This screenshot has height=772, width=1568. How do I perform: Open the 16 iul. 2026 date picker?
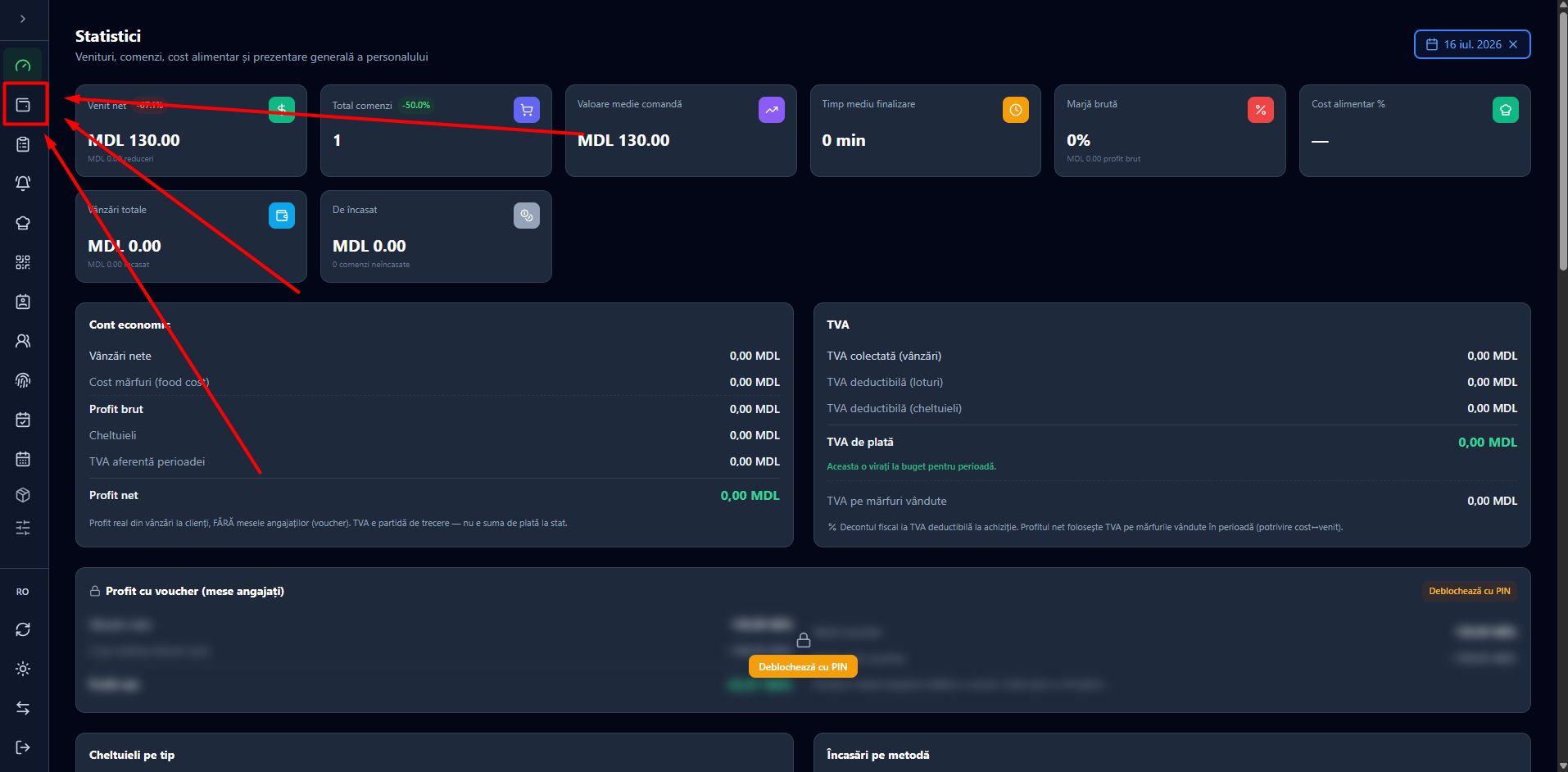pos(1464,44)
